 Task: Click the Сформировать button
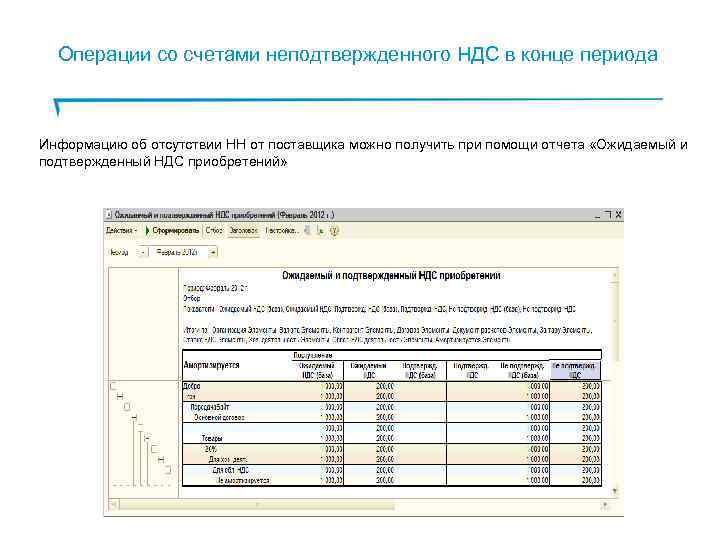pyautogui.click(x=172, y=231)
